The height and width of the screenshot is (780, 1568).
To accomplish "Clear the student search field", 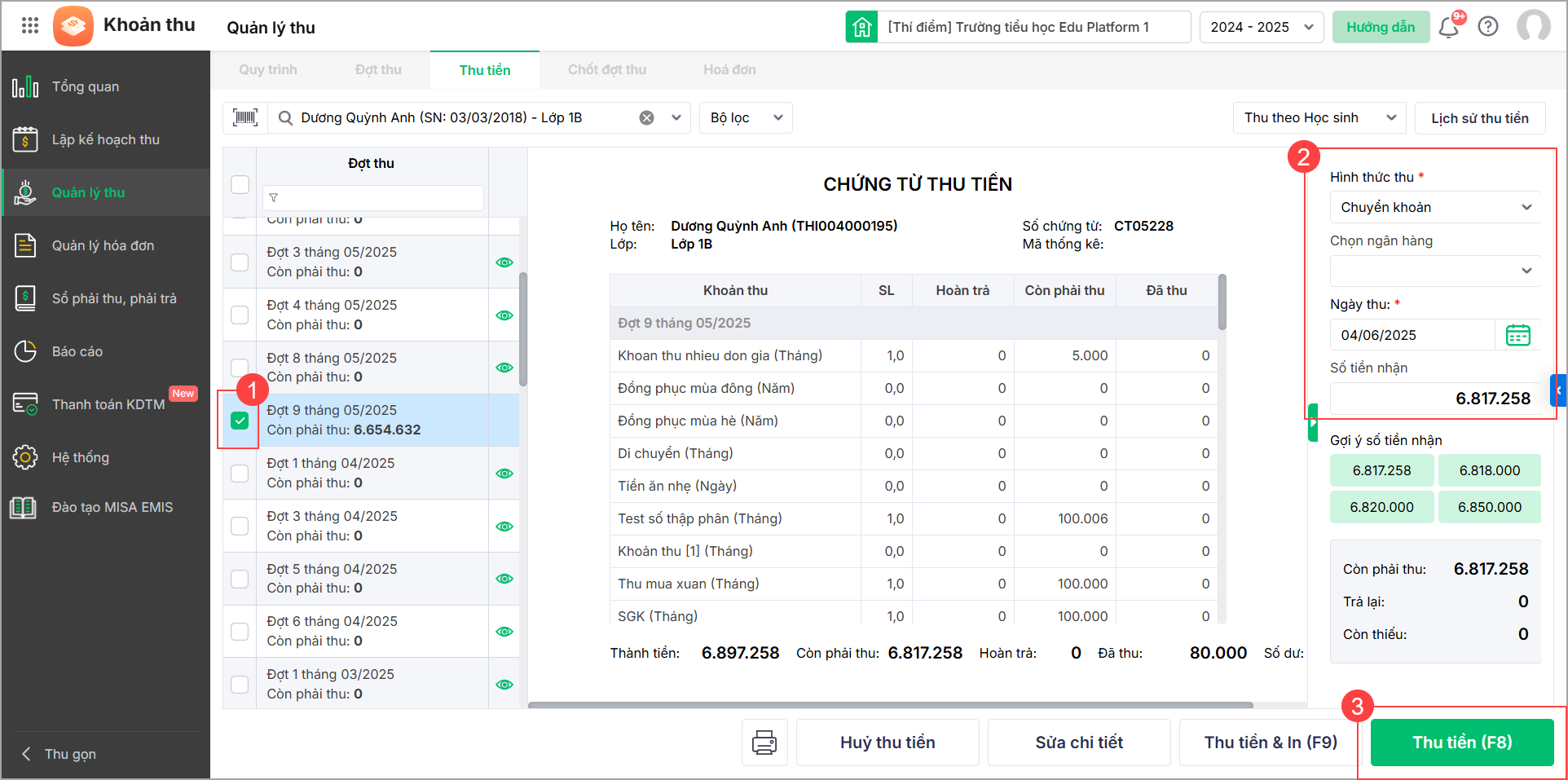I will pos(646,117).
